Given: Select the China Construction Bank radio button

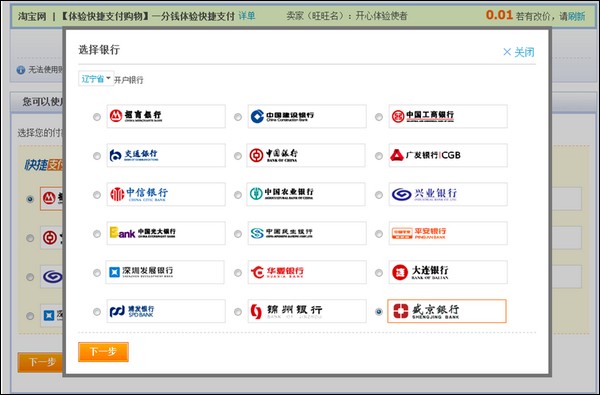Looking at the screenshot, I should pos(238,117).
